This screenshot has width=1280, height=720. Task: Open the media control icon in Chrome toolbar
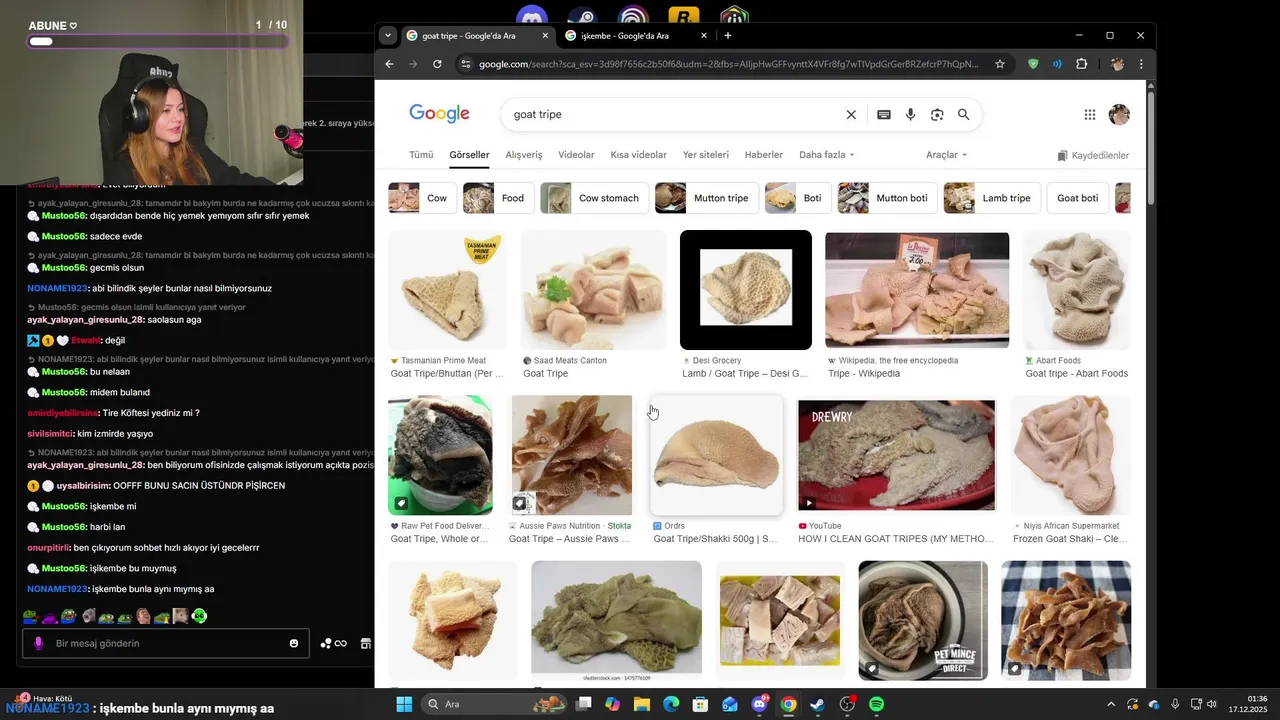tap(1057, 64)
